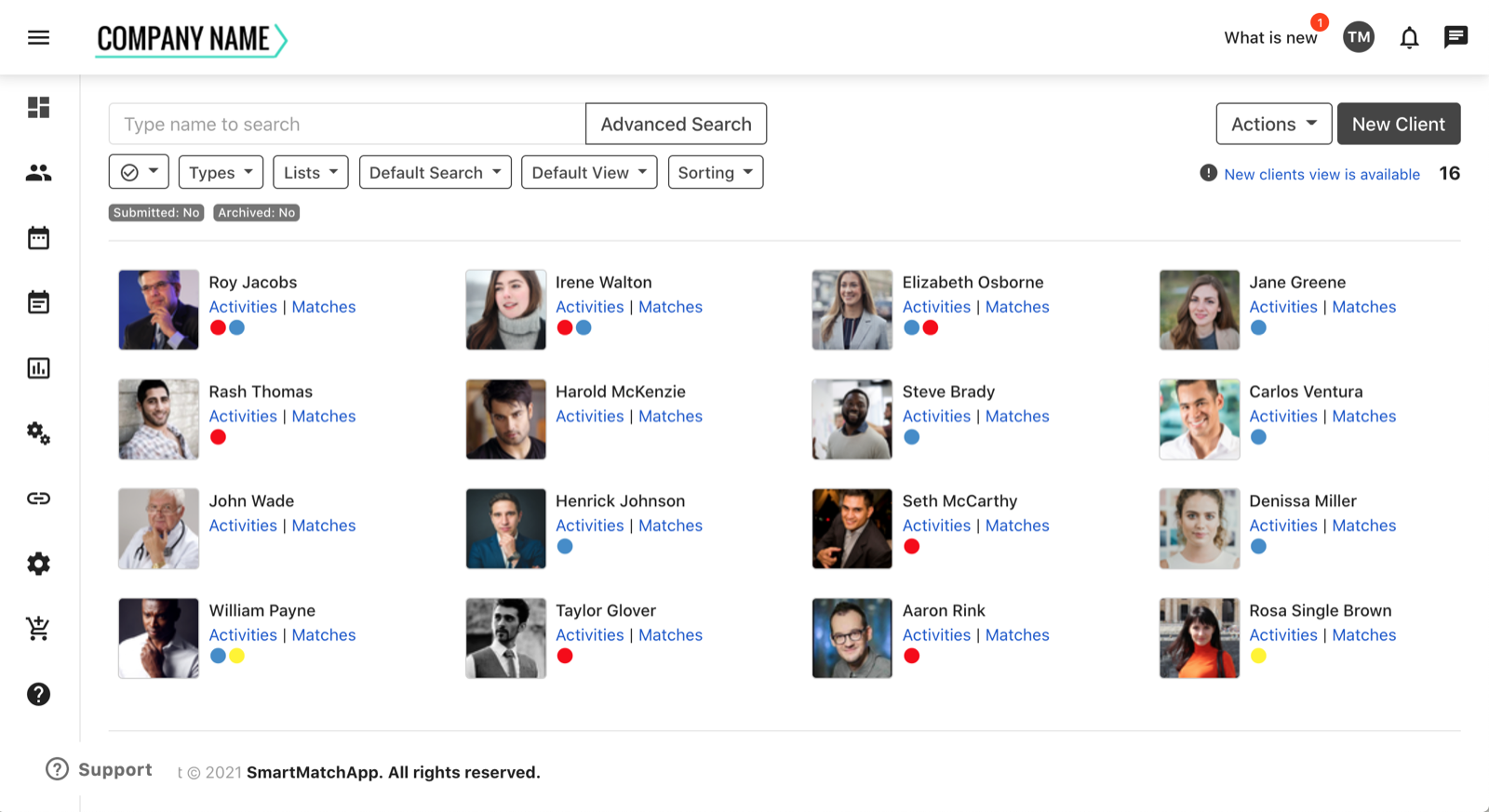Open Activities link for Roy Jacobs

click(x=243, y=307)
